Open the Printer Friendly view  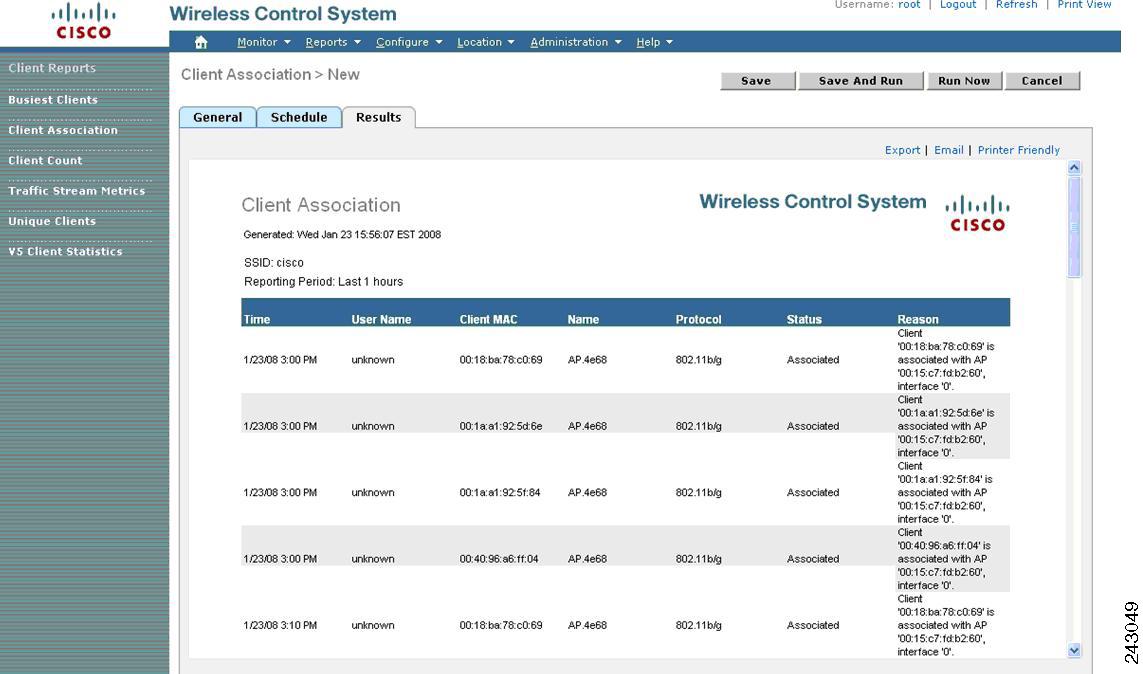point(1018,150)
